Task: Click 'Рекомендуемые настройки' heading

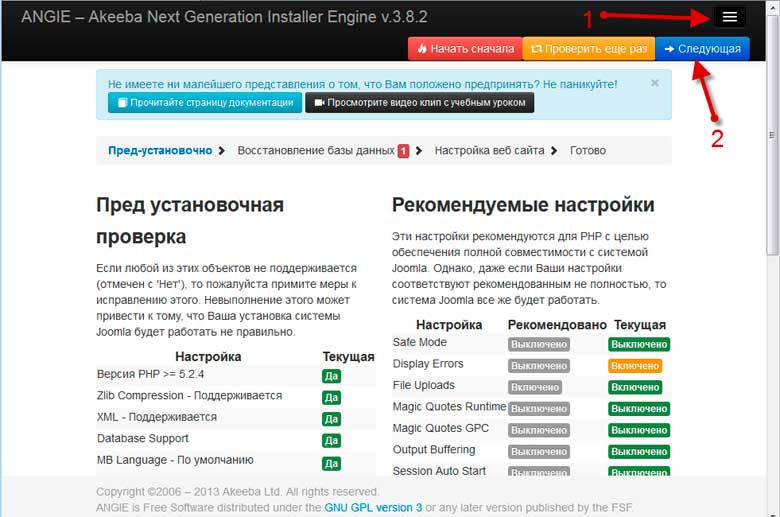Action: (x=523, y=205)
